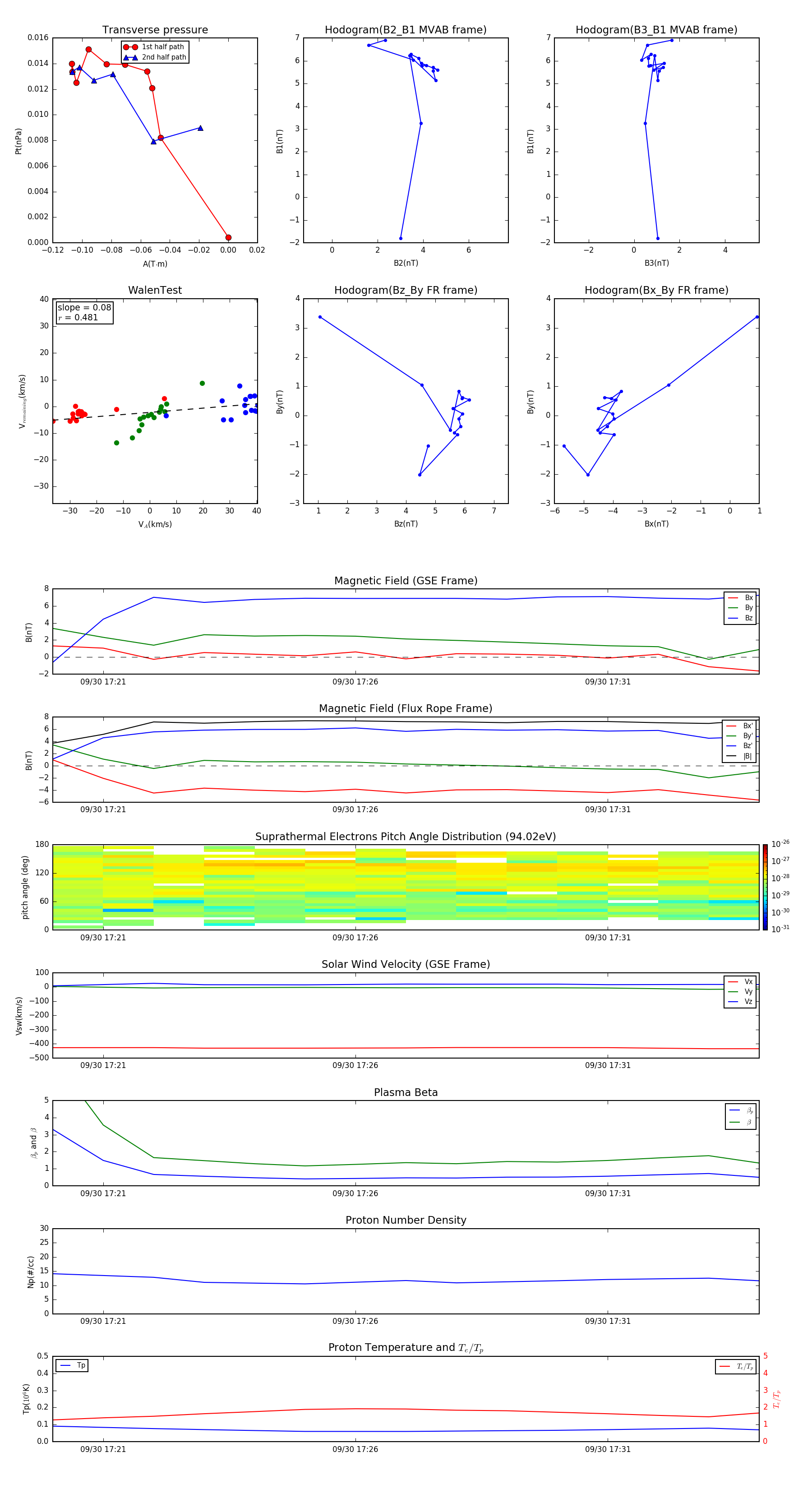The height and width of the screenshot is (1489, 812).
Task: Click the 'Tp' legend entry
Action: (72, 1366)
